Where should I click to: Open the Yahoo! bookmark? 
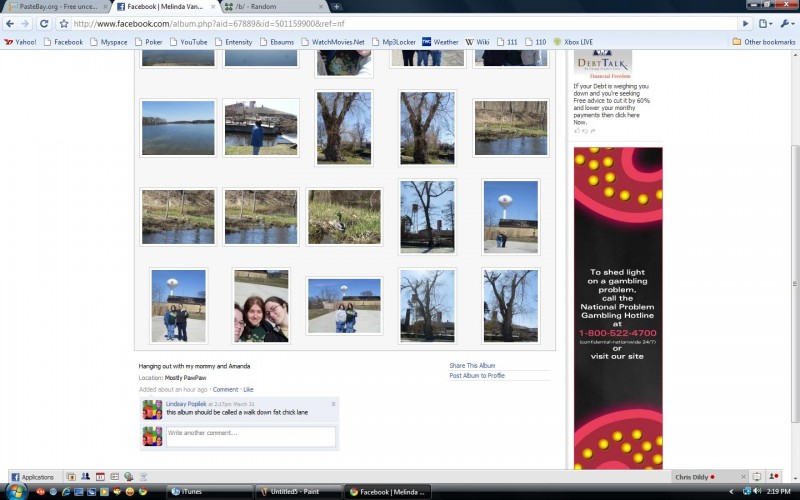point(20,42)
